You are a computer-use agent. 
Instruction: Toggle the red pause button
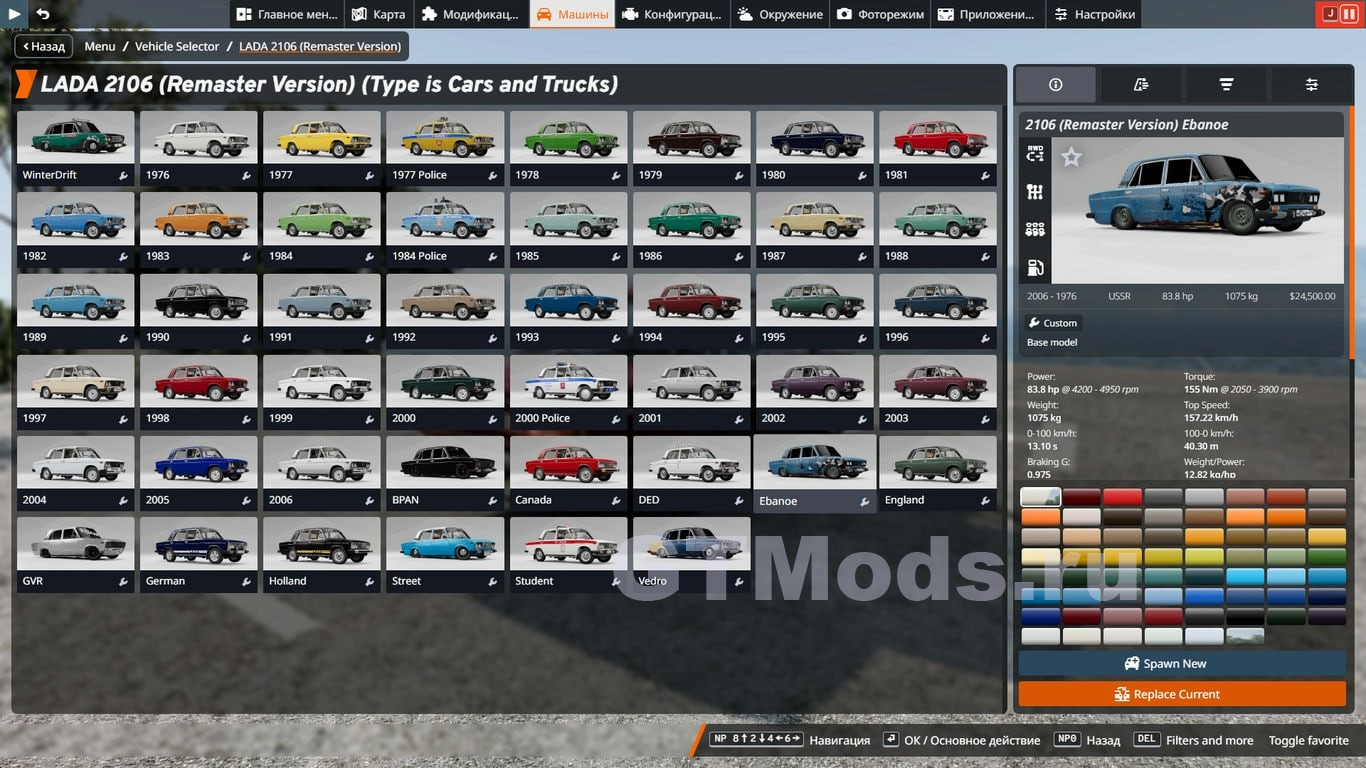[x=1349, y=14]
